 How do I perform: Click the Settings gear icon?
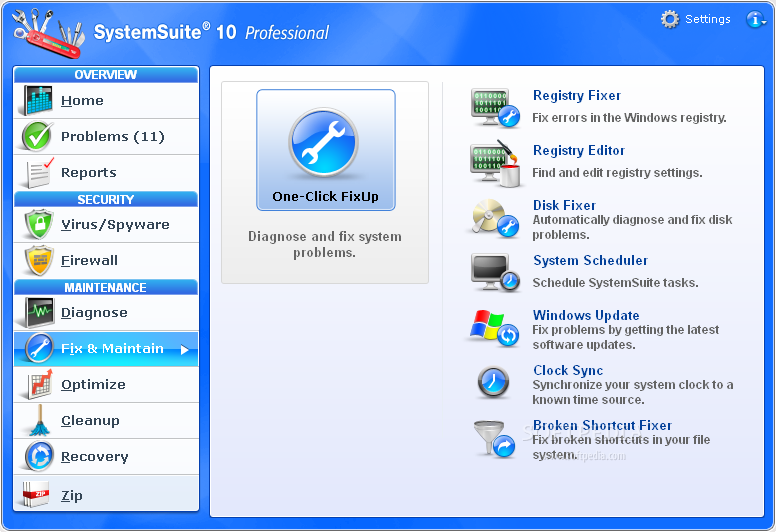coord(670,19)
